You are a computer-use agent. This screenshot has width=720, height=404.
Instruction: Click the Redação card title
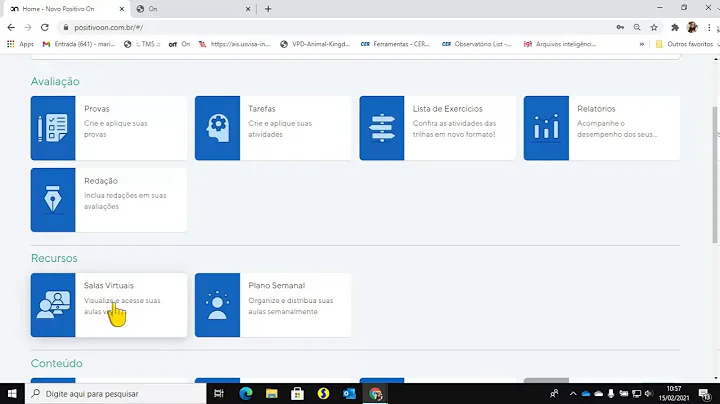click(x=101, y=181)
